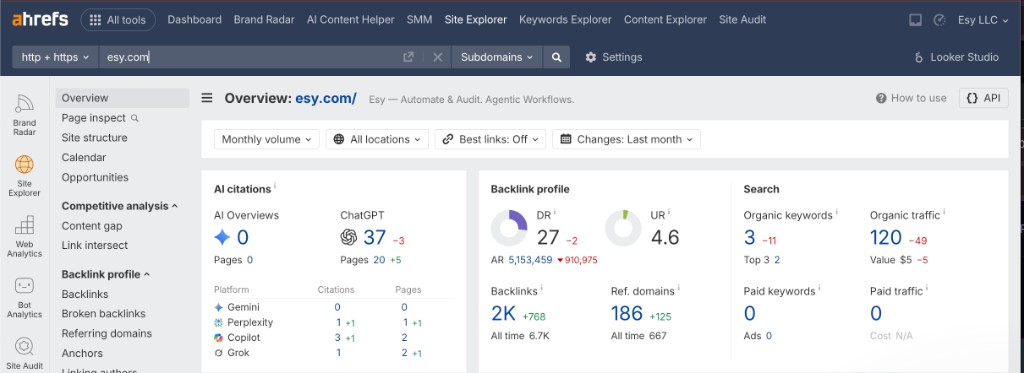The width and height of the screenshot is (1024, 373).
Task: Click ChatGPT Pages count 20
Action: tap(379, 260)
